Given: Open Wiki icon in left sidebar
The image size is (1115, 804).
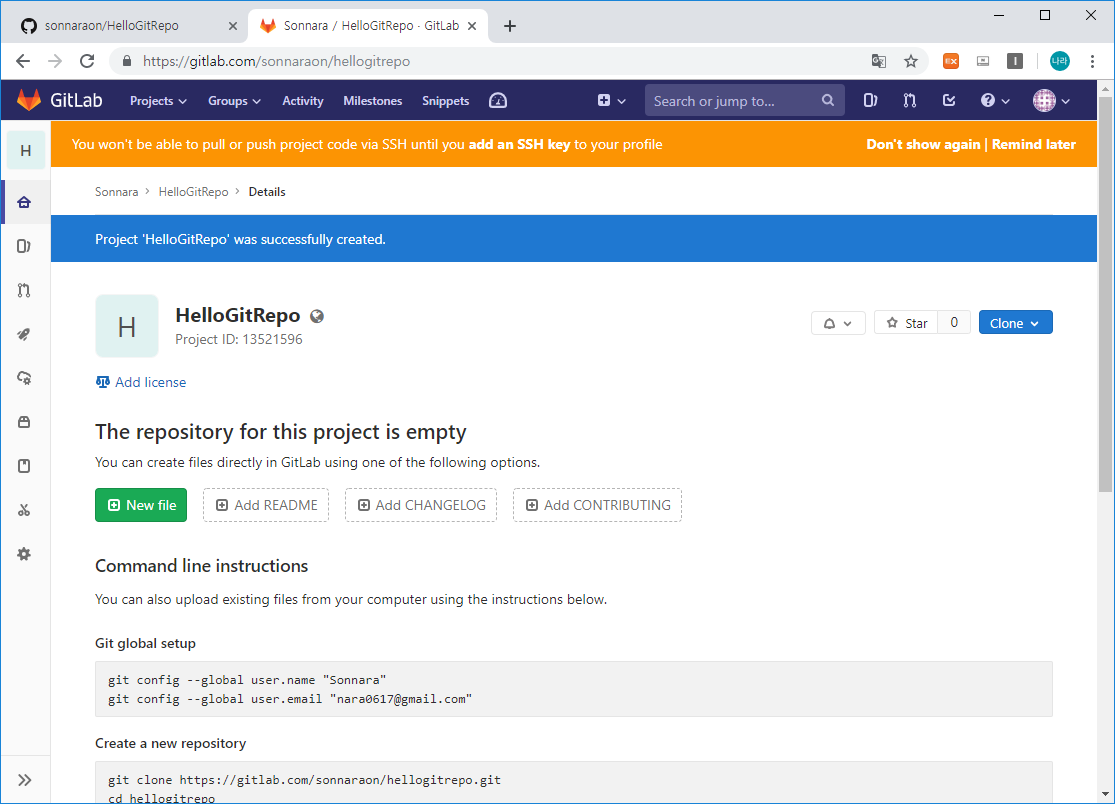Looking at the screenshot, I should 24,466.
